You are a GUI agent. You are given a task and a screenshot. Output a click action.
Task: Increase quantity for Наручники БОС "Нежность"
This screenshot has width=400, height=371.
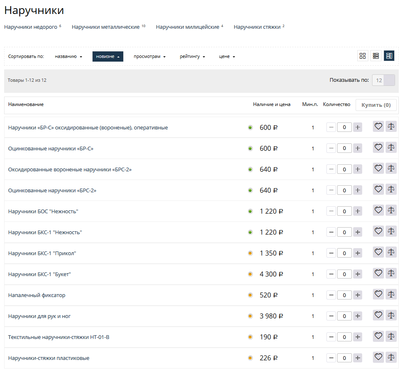point(358,211)
